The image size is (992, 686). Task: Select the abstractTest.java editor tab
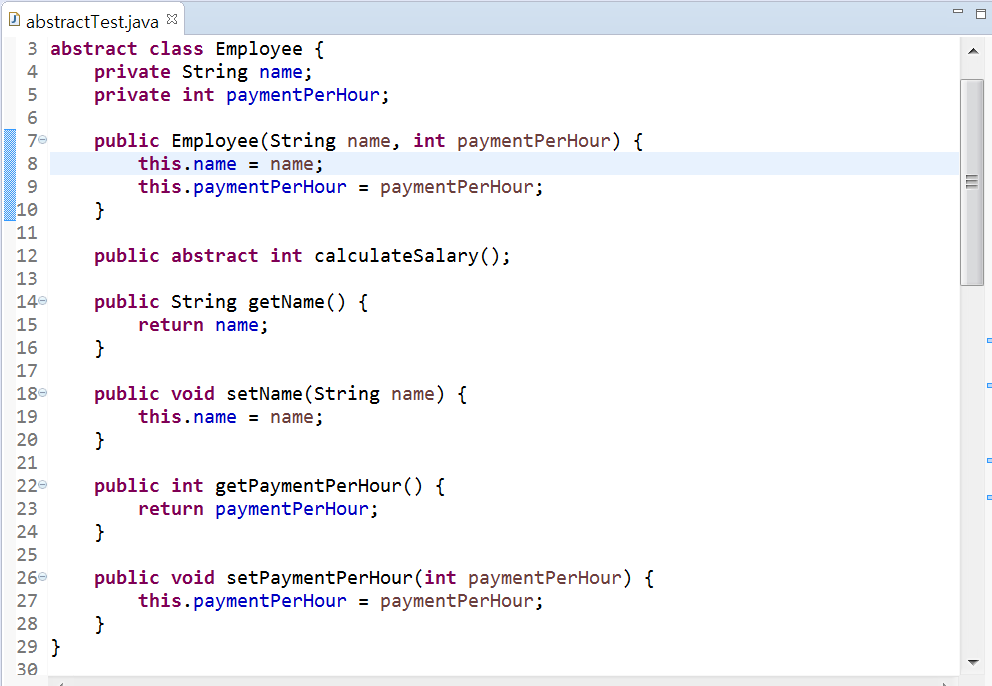coord(92,22)
